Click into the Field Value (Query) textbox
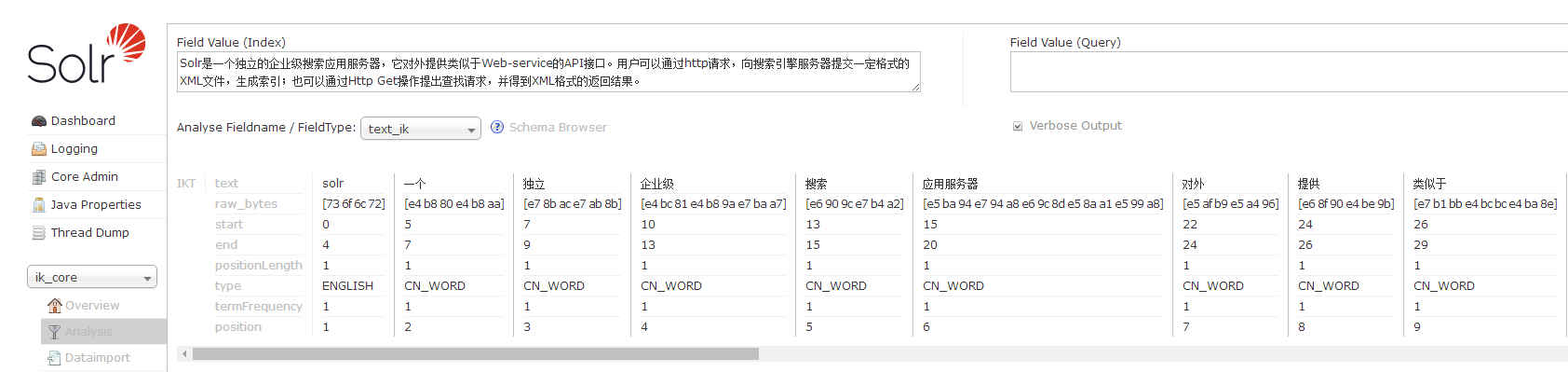This screenshot has height=372, width=1568. (1289, 72)
